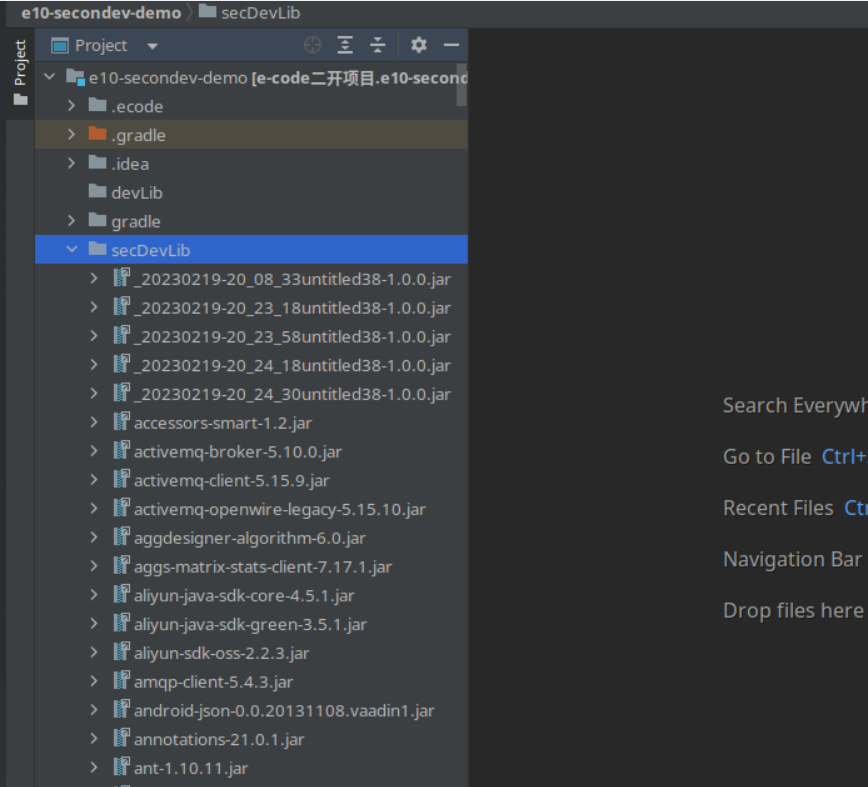Click jar icon of aliyun-sdk-oss-2.2.3.jar
The height and width of the screenshot is (787, 868).
click(x=121, y=651)
